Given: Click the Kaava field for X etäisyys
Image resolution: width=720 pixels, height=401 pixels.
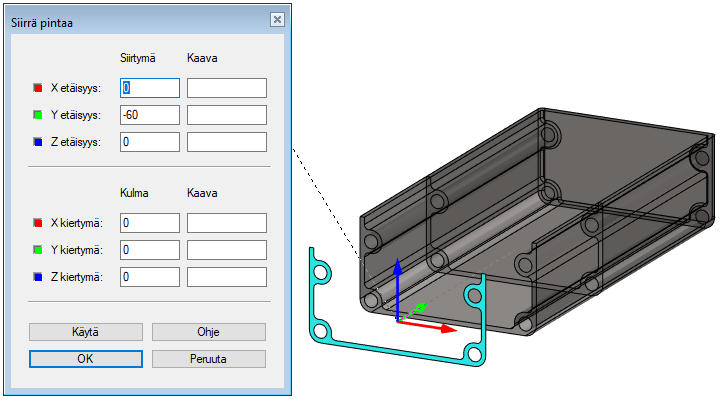Looking at the screenshot, I should tap(226, 89).
